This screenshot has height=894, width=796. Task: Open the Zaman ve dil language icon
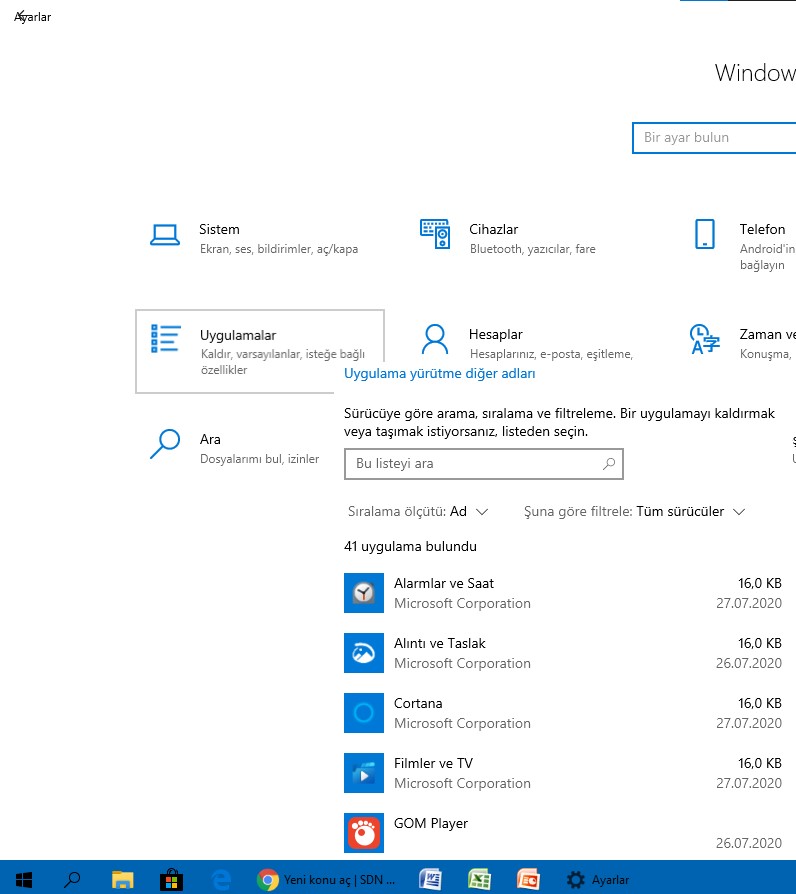pos(705,339)
